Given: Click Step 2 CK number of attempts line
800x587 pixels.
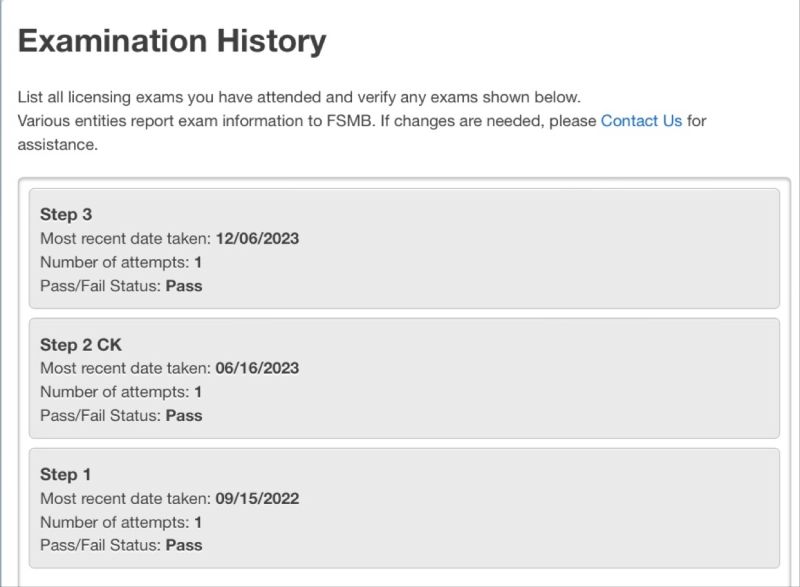Looking at the screenshot, I should (x=121, y=392).
